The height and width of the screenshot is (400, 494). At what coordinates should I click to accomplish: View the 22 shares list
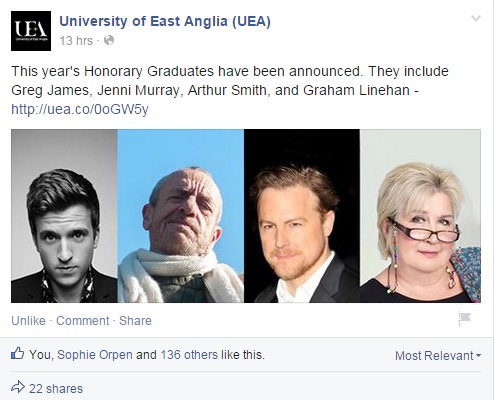click(x=56, y=389)
